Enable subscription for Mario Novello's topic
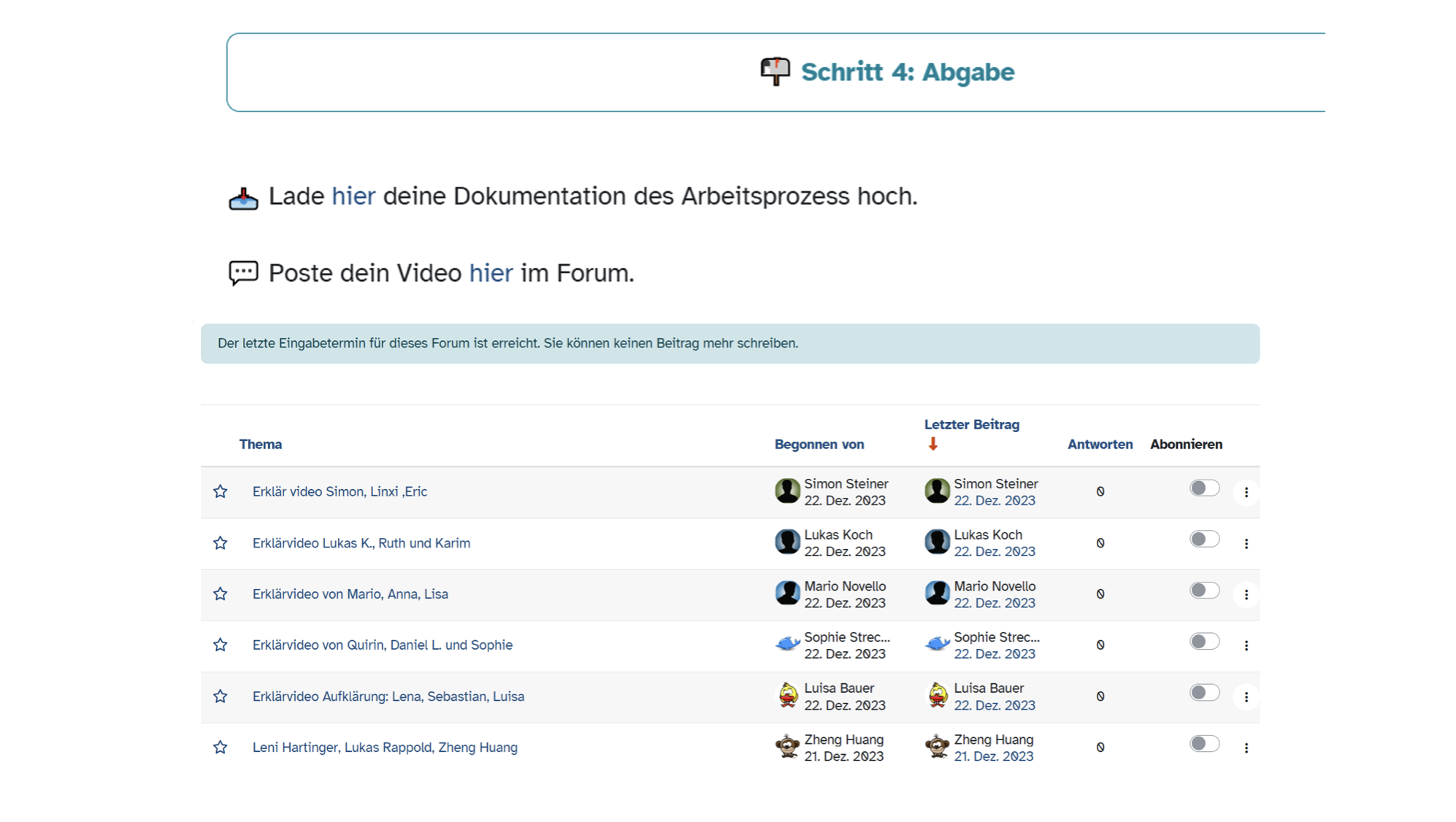The width and height of the screenshot is (1456, 822). click(x=1203, y=590)
